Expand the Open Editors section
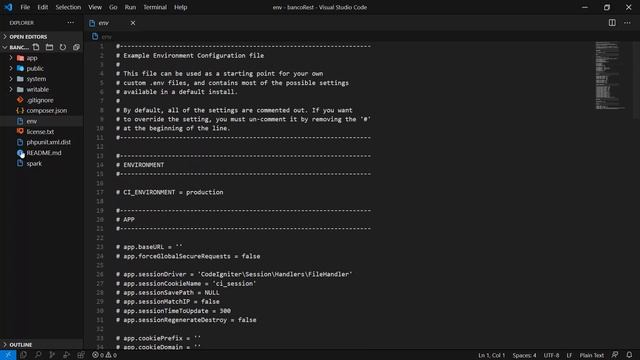 [41, 37]
